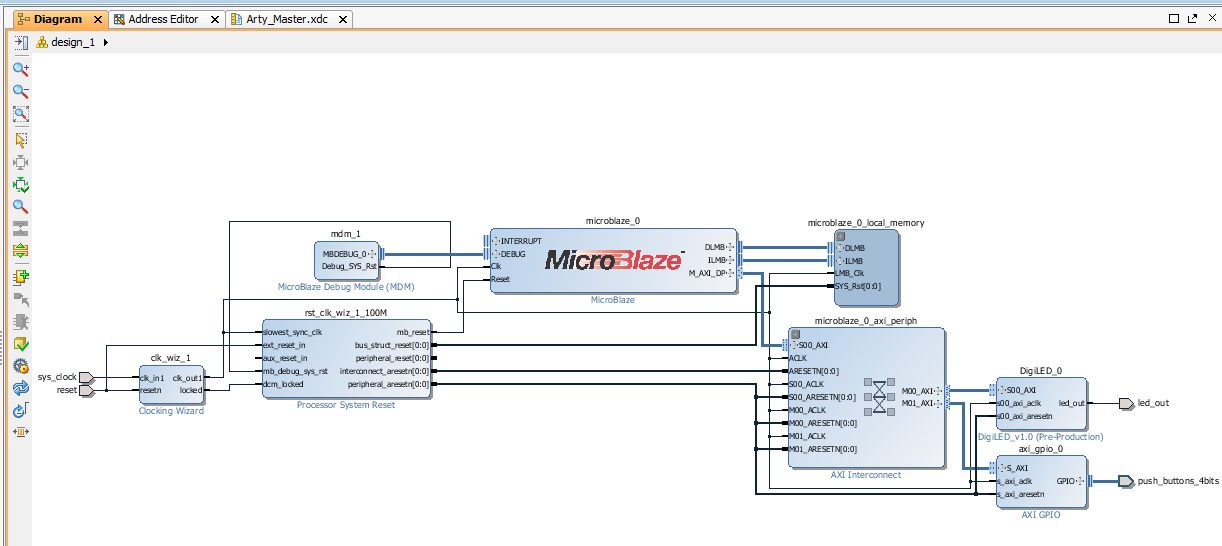Click the Zoom Fit icon

click(21, 115)
